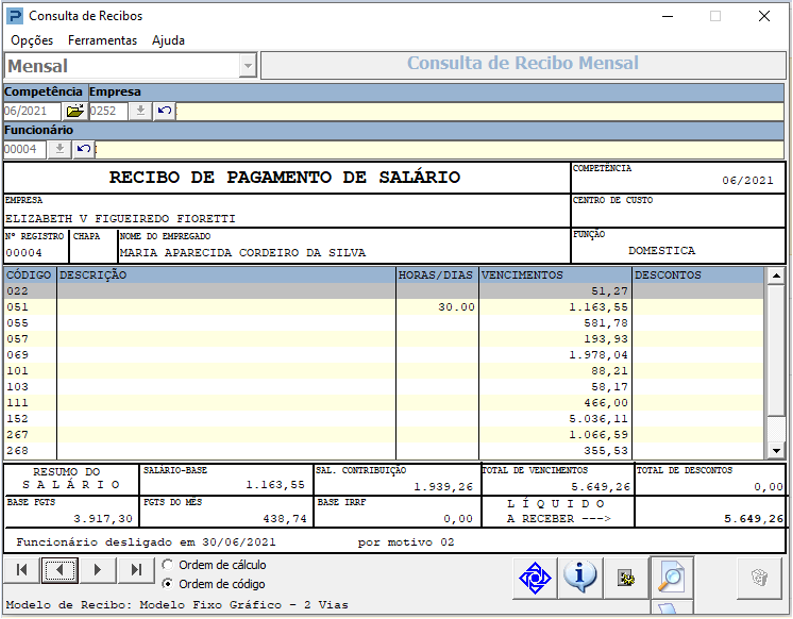Select the row with code 057

point(384,339)
